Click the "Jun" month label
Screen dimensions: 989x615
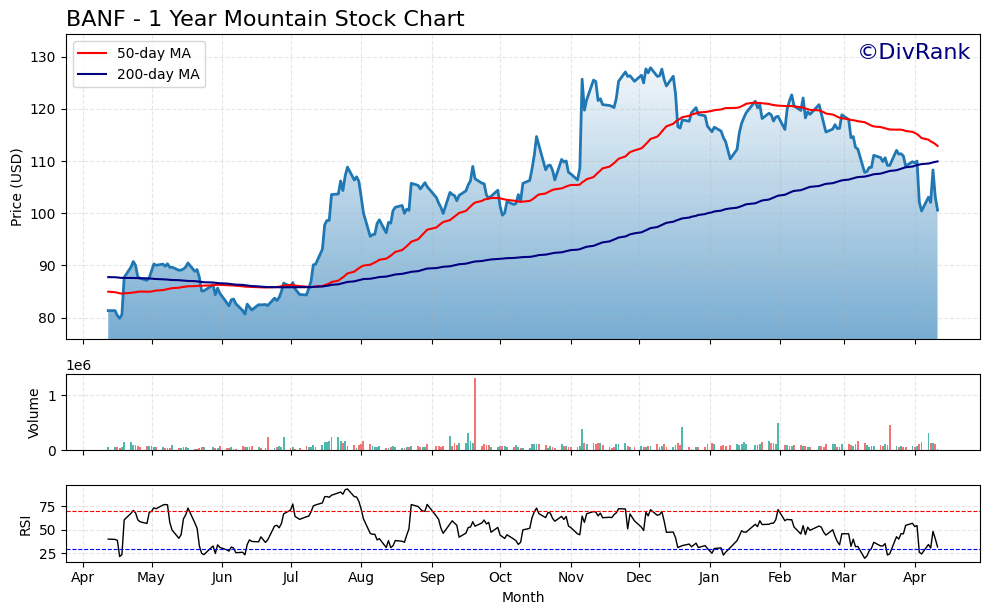pos(222,577)
